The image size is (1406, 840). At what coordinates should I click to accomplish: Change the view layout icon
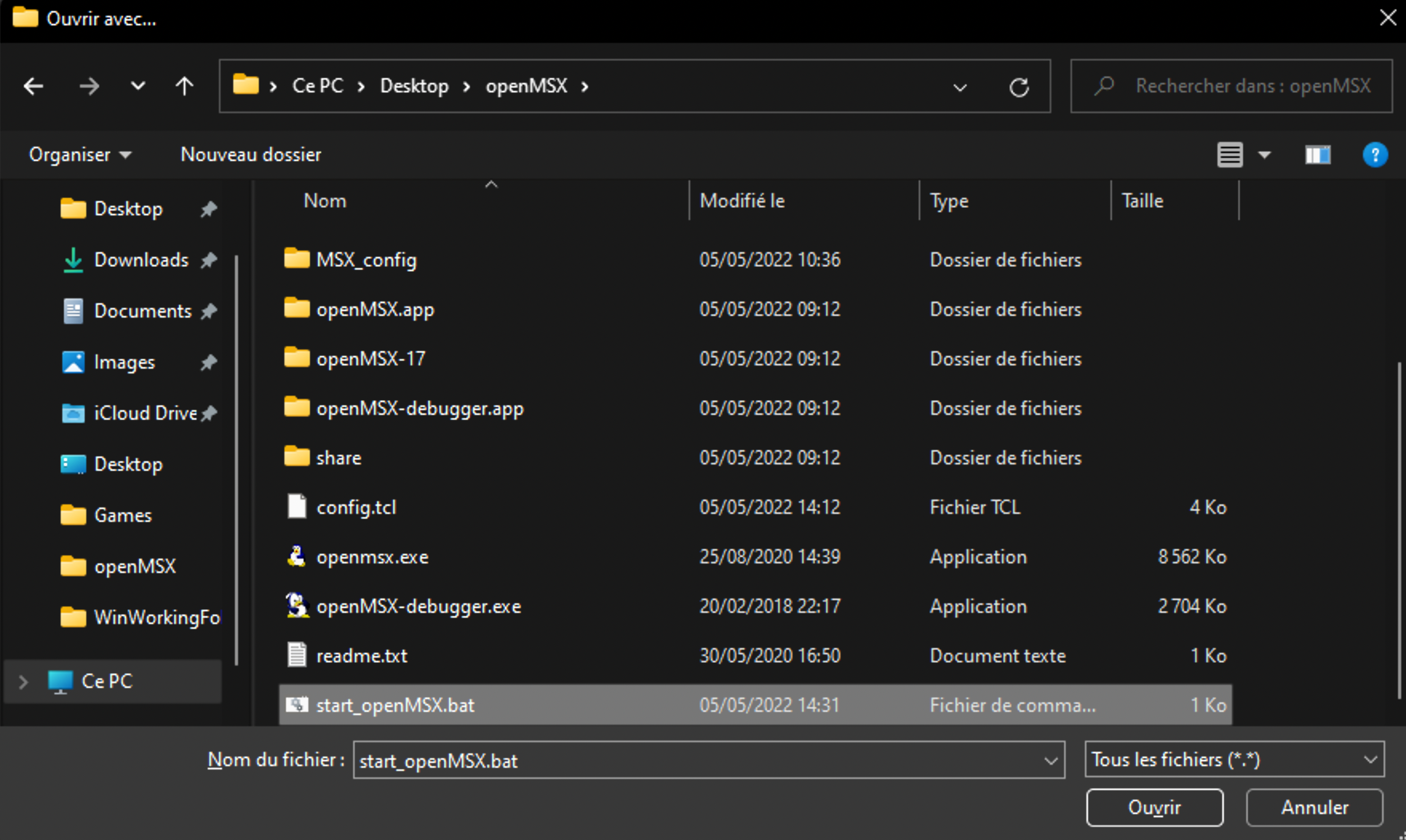1229,155
